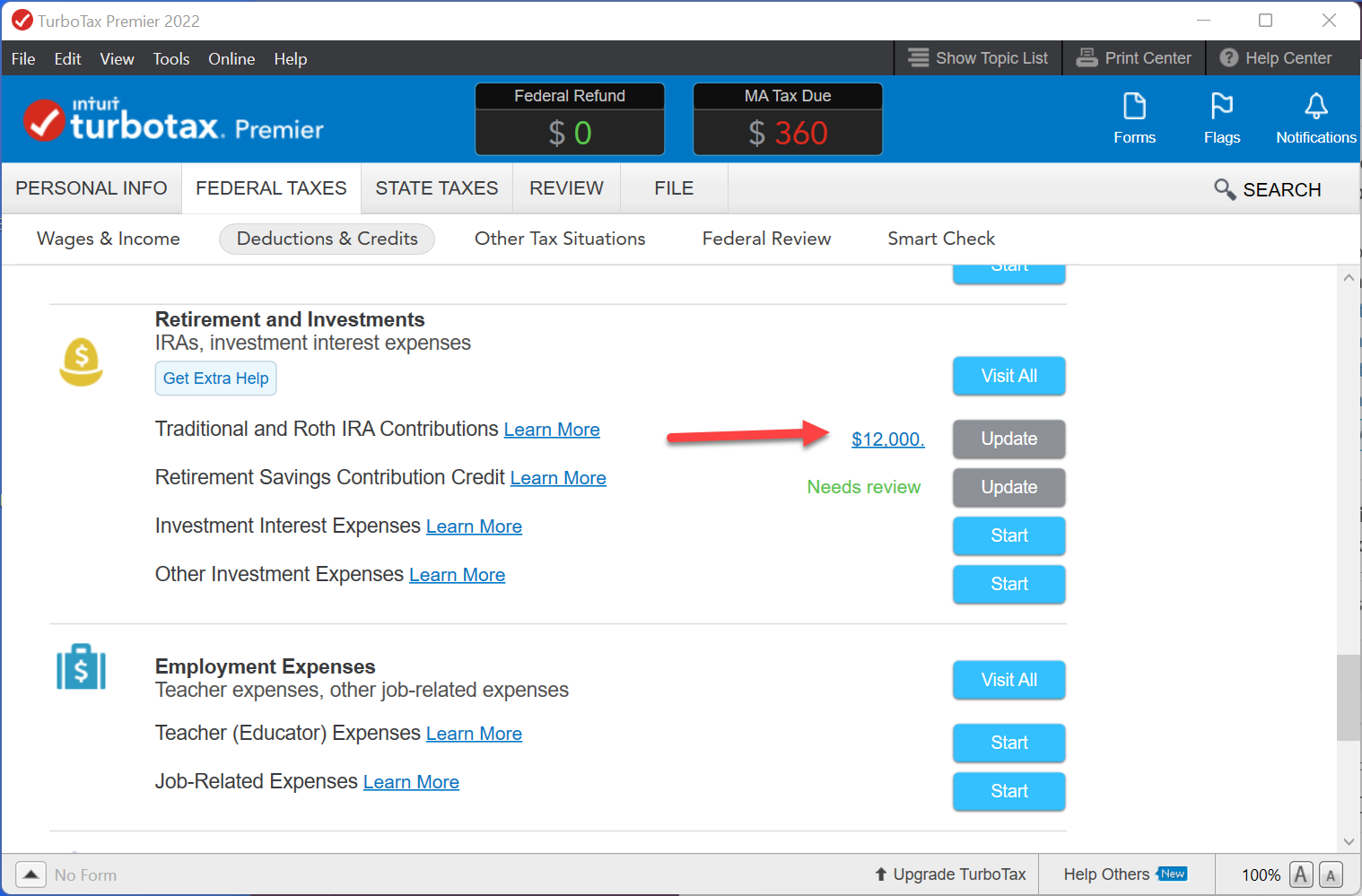Go to Wages & Income section
Viewport: 1362px width, 896px height.
(109, 239)
